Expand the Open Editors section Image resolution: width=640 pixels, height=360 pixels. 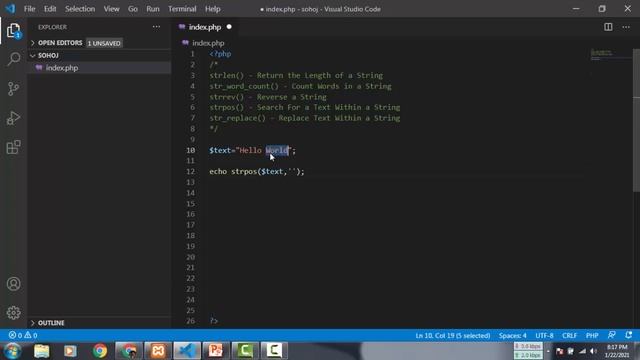[x=60, y=43]
